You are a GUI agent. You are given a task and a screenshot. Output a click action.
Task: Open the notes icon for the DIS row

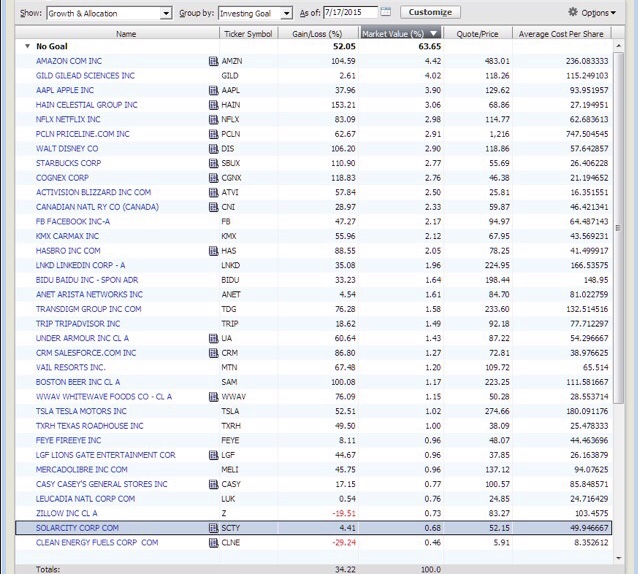click(x=213, y=148)
